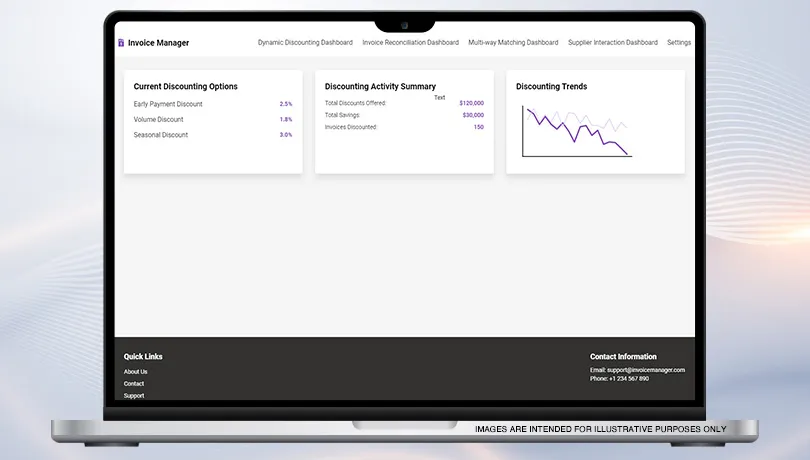Click the Invoices Discounted count of 150
The width and height of the screenshot is (810, 460).
pyautogui.click(x=478, y=127)
